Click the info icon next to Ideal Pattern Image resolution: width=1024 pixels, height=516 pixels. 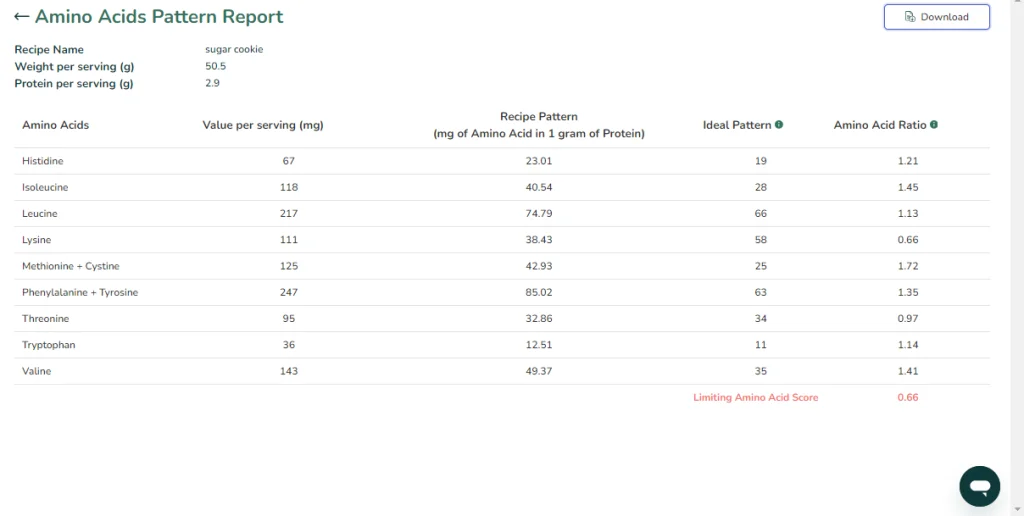[779, 125]
